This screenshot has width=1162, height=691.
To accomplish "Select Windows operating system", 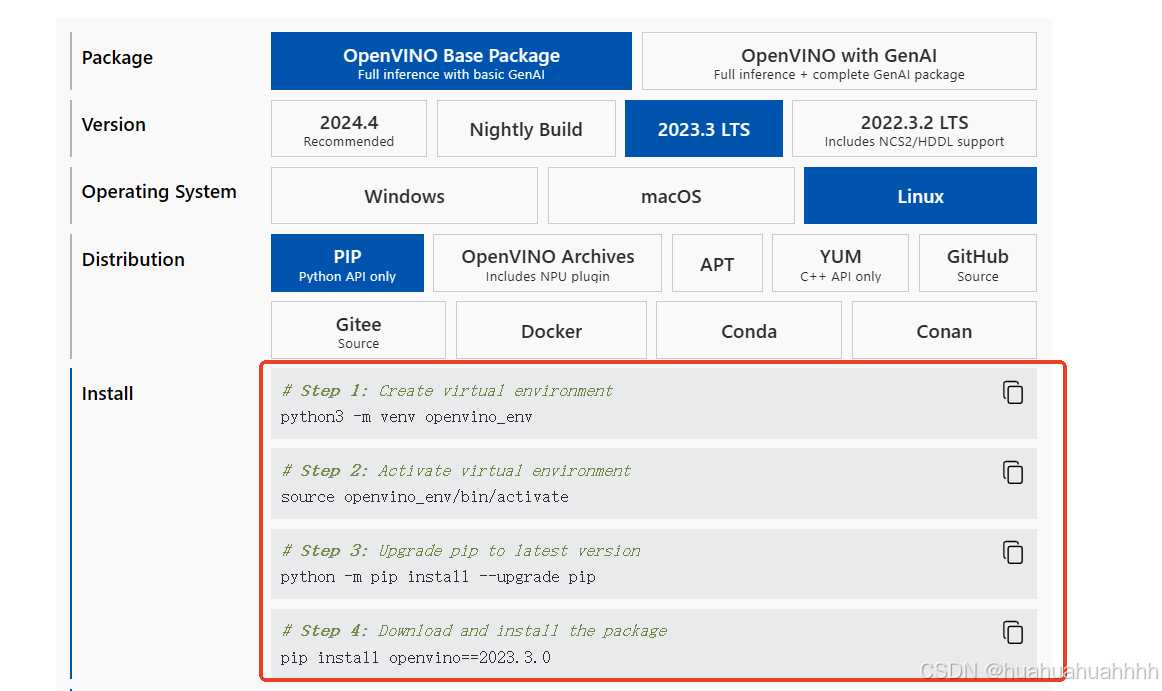I will (x=405, y=196).
